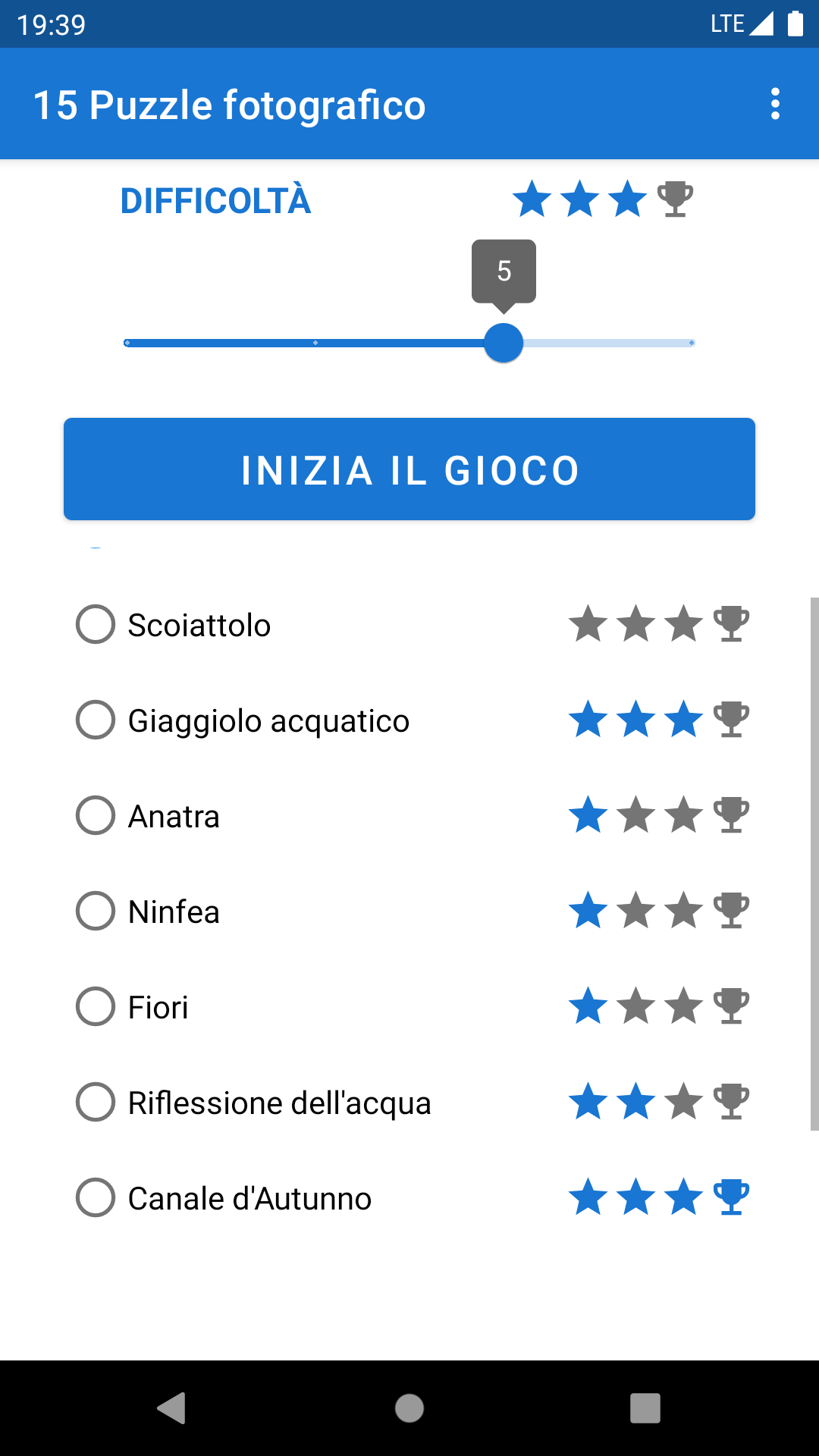Viewport: 819px width, 1456px height.
Task: Click the vertical scrollbar of the picture list
Action: (814, 864)
